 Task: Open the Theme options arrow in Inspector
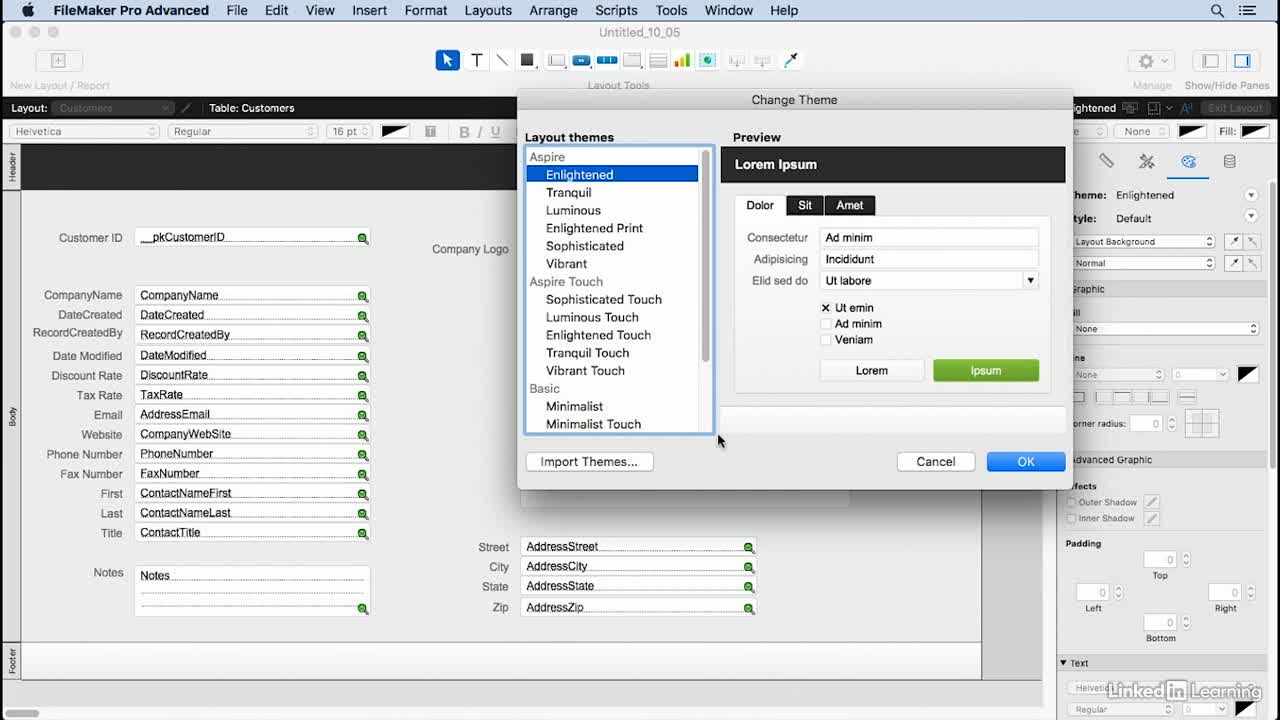[1251, 195]
